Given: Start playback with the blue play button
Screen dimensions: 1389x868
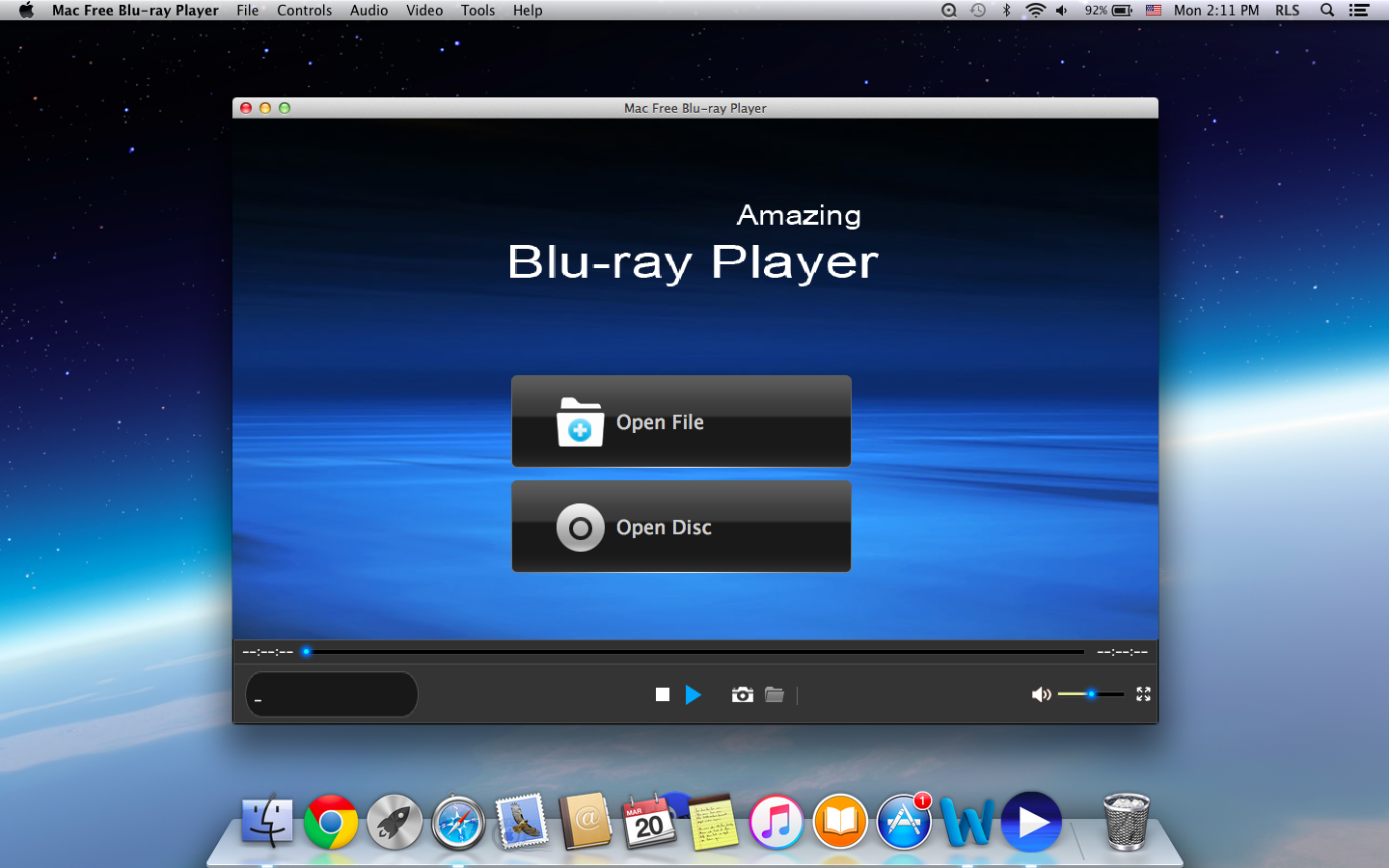Looking at the screenshot, I should tap(693, 694).
